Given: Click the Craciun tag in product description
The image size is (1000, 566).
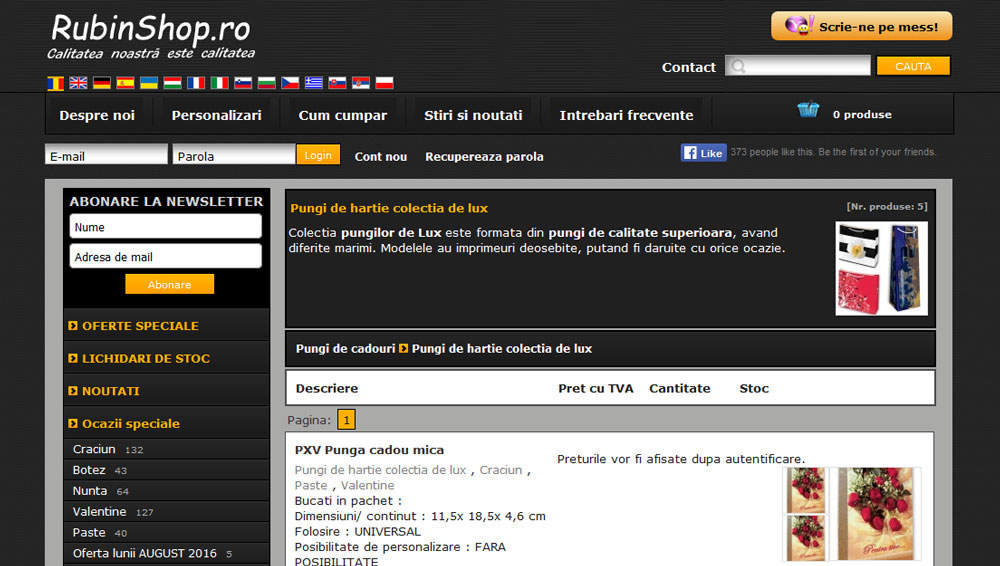Looking at the screenshot, I should 501,470.
